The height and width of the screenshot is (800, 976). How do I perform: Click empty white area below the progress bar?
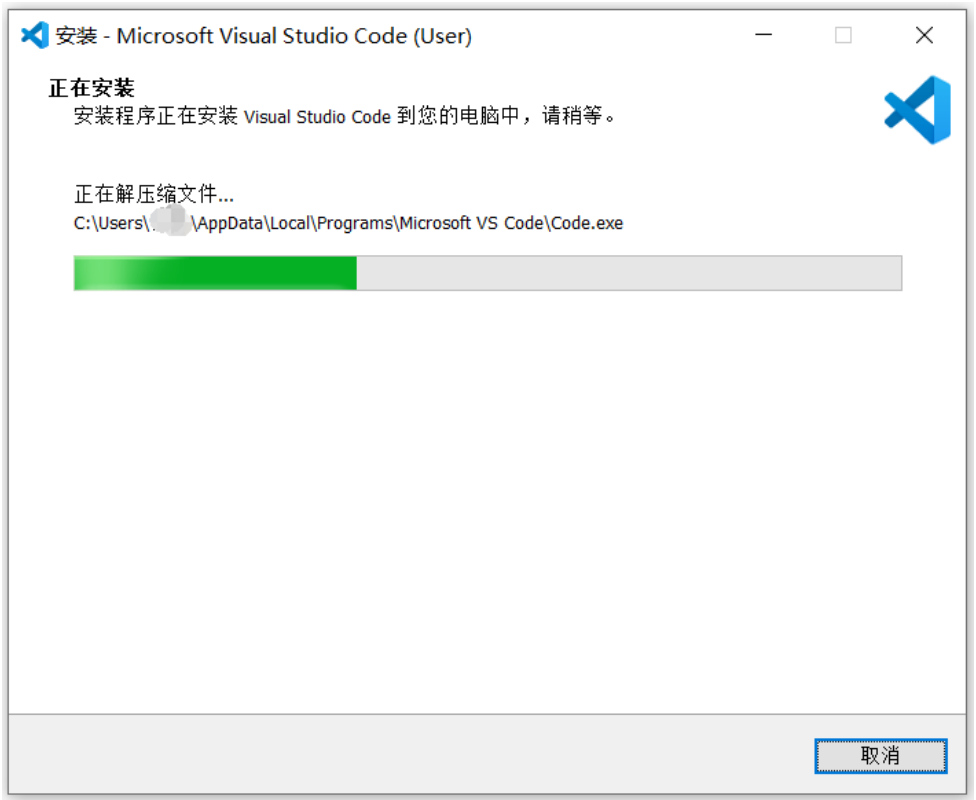pyautogui.click(x=487, y=498)
